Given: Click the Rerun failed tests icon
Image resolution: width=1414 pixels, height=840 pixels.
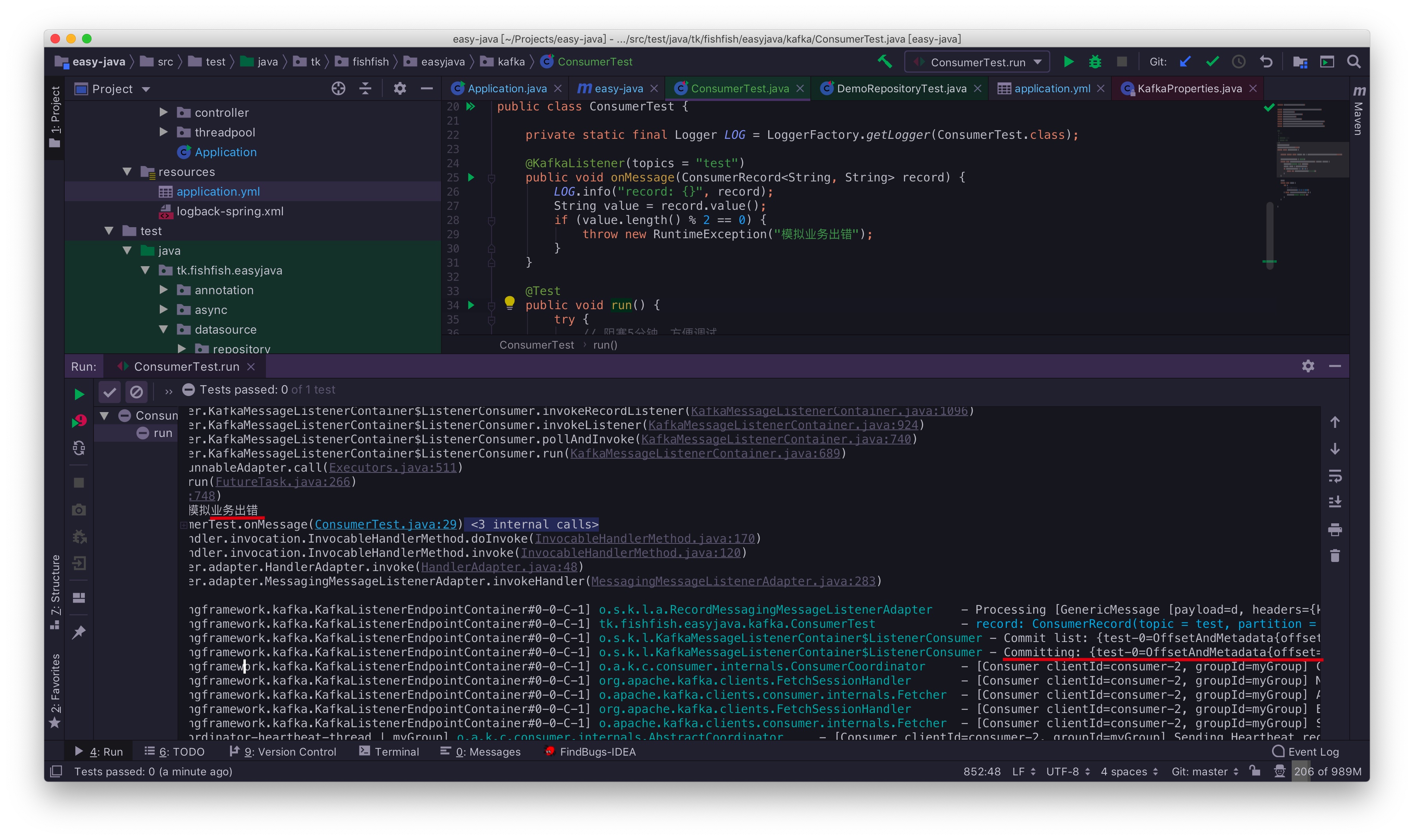Looking at the screenshot, I should 79,421.
